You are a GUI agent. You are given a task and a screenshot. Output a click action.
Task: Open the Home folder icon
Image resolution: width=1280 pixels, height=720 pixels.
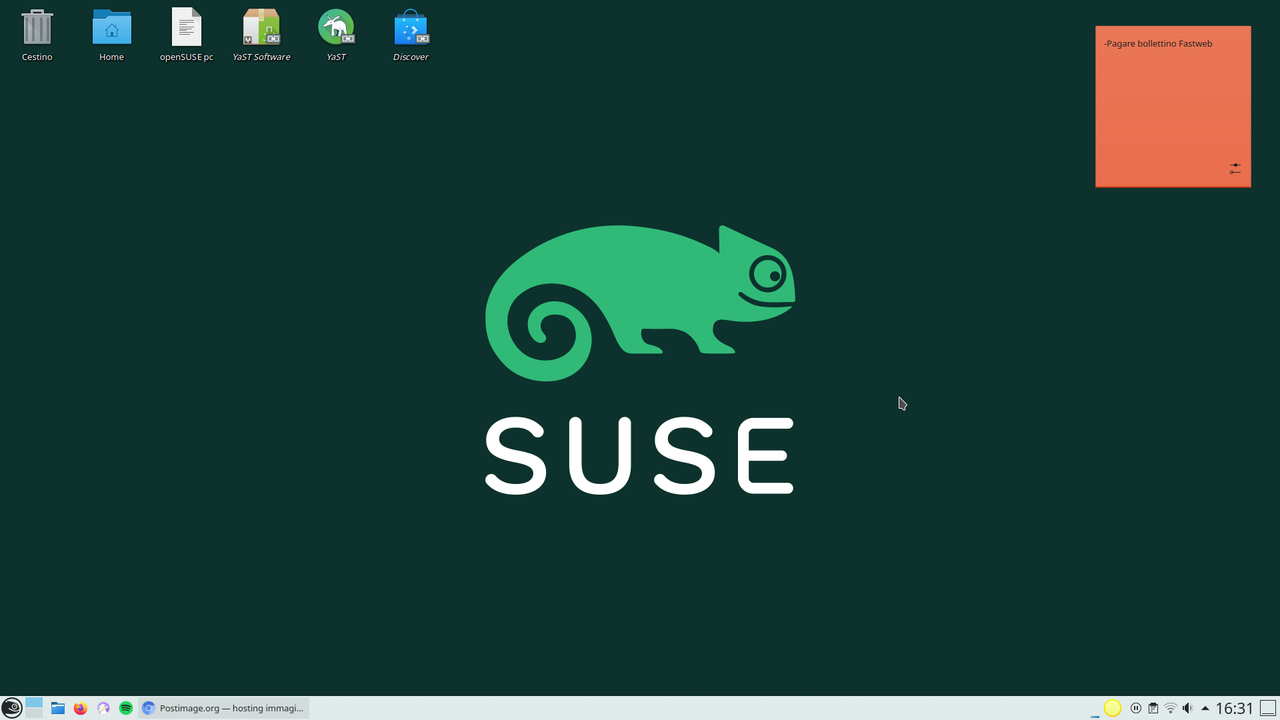click(111, 28)
